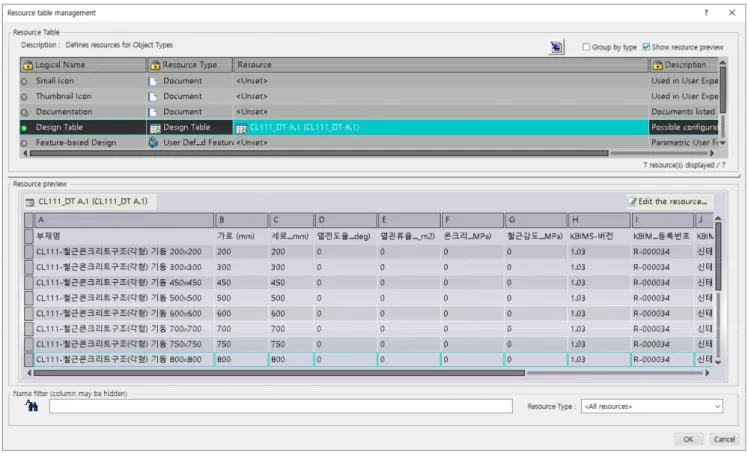Select the Thumbnail Icon row radio indicator
Image resolution: width=748 pixels, height=456 pixels.
(x=24, y=97)
